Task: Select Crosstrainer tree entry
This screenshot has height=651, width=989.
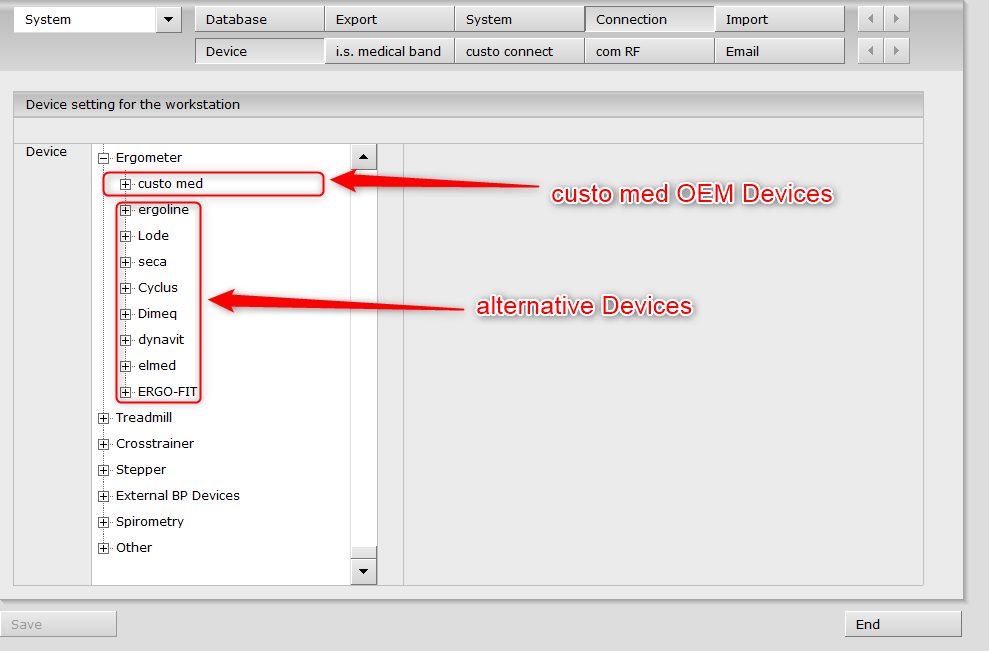Action: pyautogui.click(x=155, y=443)
